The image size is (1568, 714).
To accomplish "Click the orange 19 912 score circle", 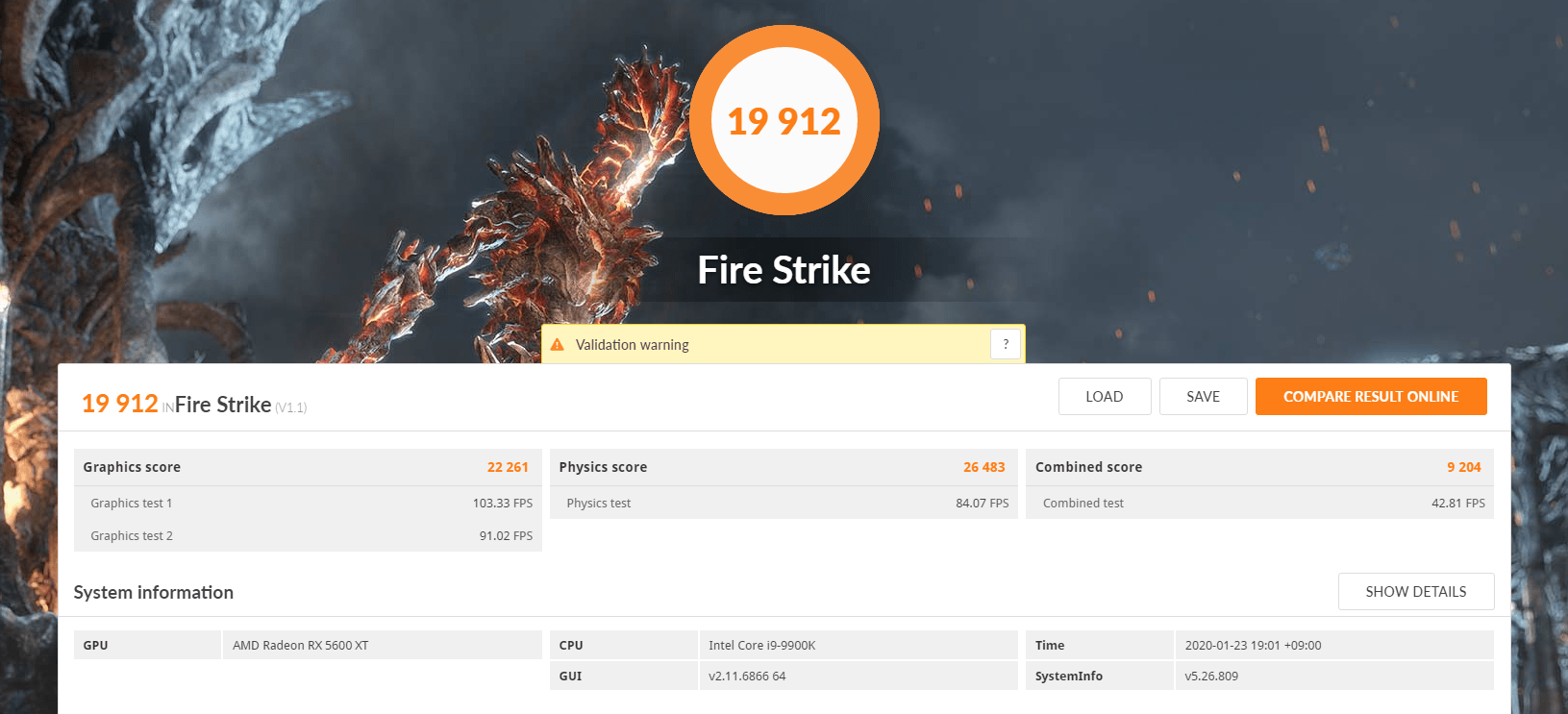I will (784, 120).
